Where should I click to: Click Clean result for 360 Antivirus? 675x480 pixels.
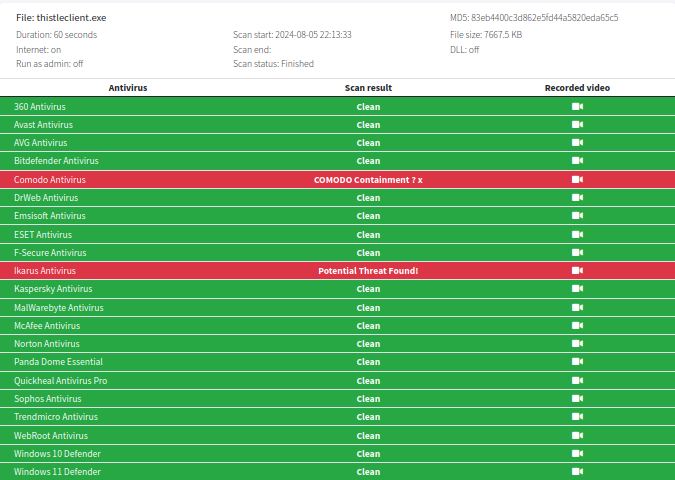point(368,107)
